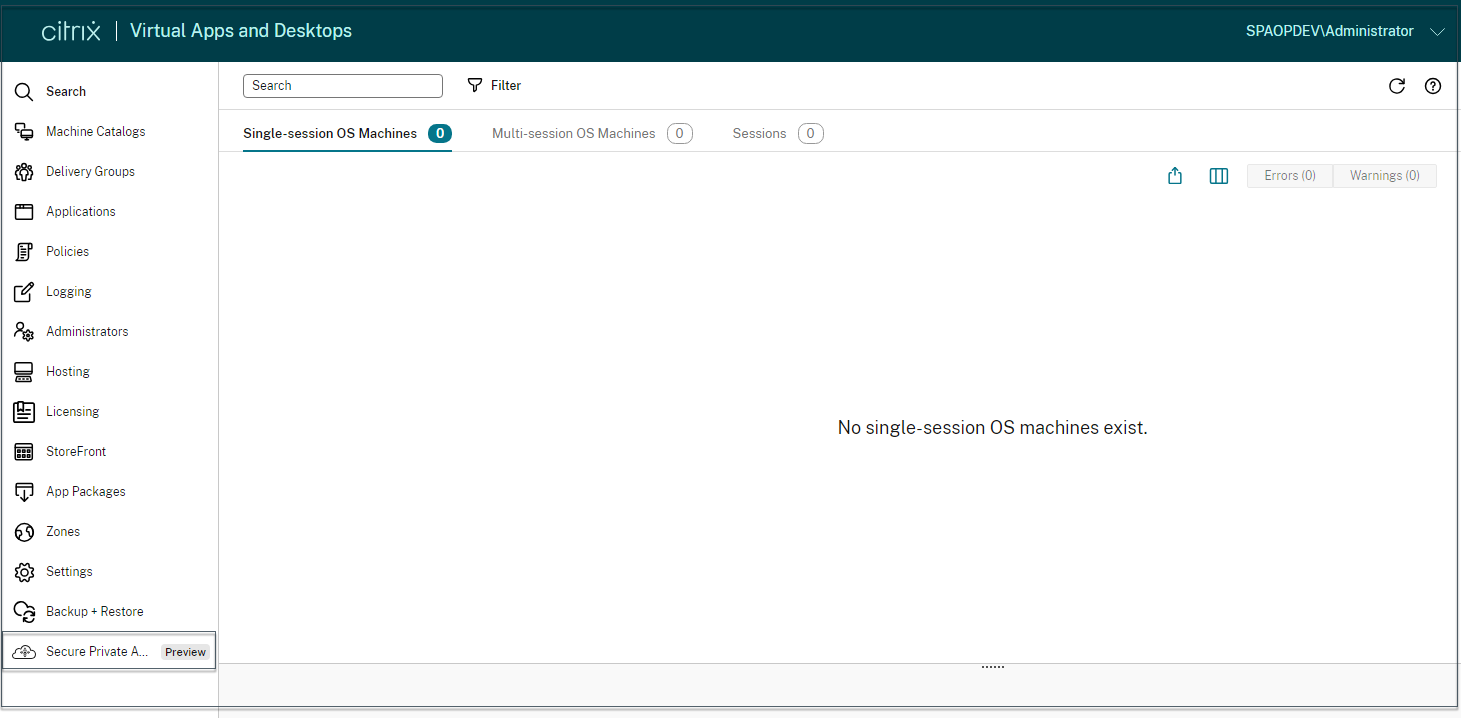The image size is (1461, 718).
Task: Click the StoreFront grid icon
Action: pyautogui.click(x=24, y=452)
